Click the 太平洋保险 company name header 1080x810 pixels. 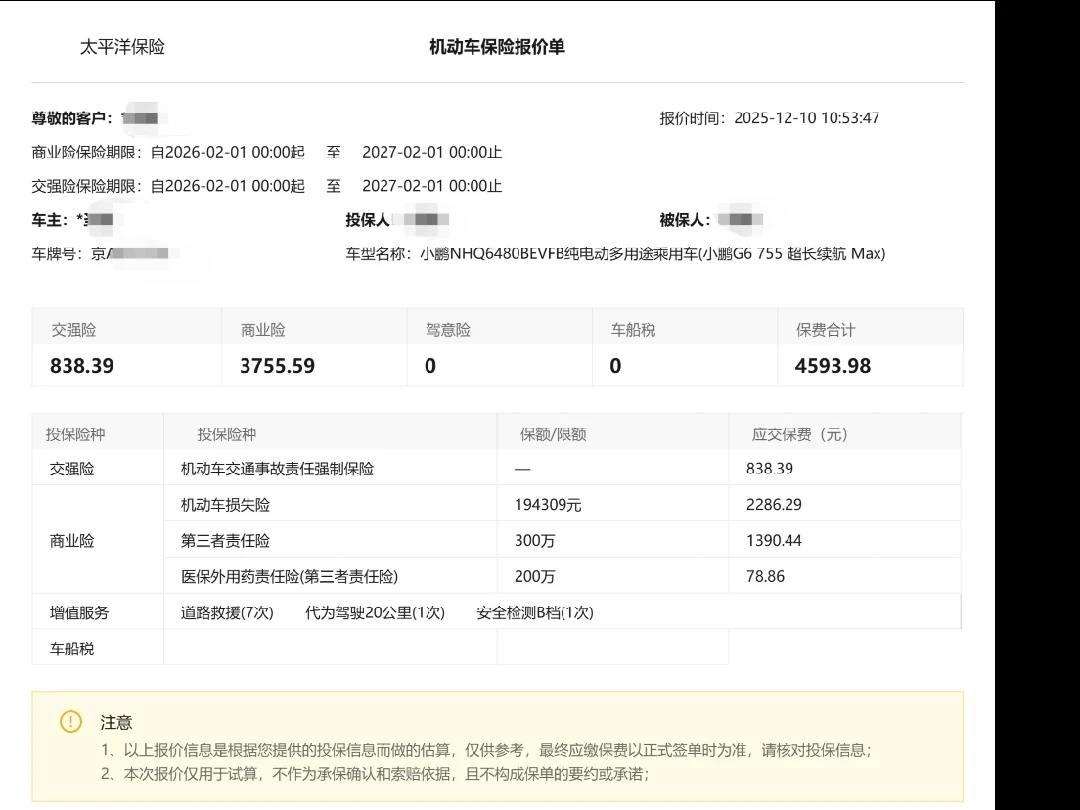122,47
